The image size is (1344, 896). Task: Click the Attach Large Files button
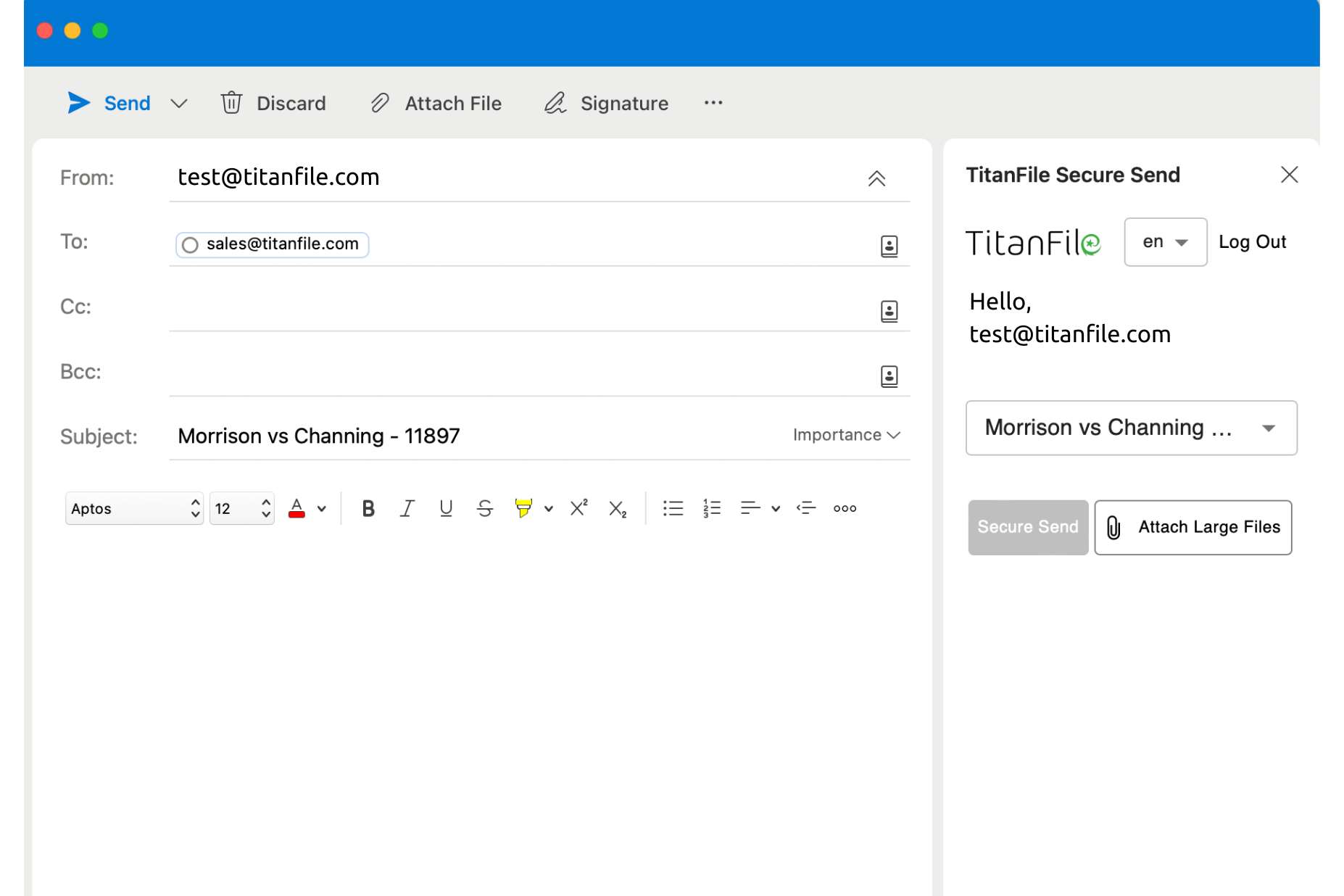click(1193, 527)
